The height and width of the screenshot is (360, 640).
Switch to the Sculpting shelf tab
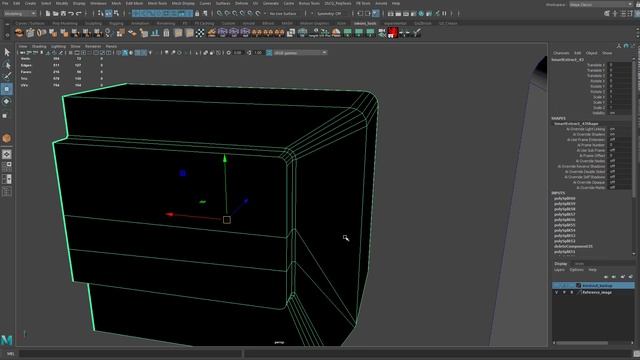click(x=93, y=23)
